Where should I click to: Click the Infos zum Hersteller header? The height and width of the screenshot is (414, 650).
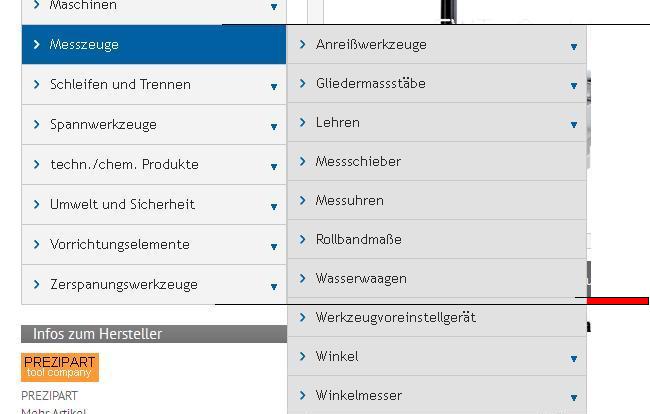tap(97, 334)
